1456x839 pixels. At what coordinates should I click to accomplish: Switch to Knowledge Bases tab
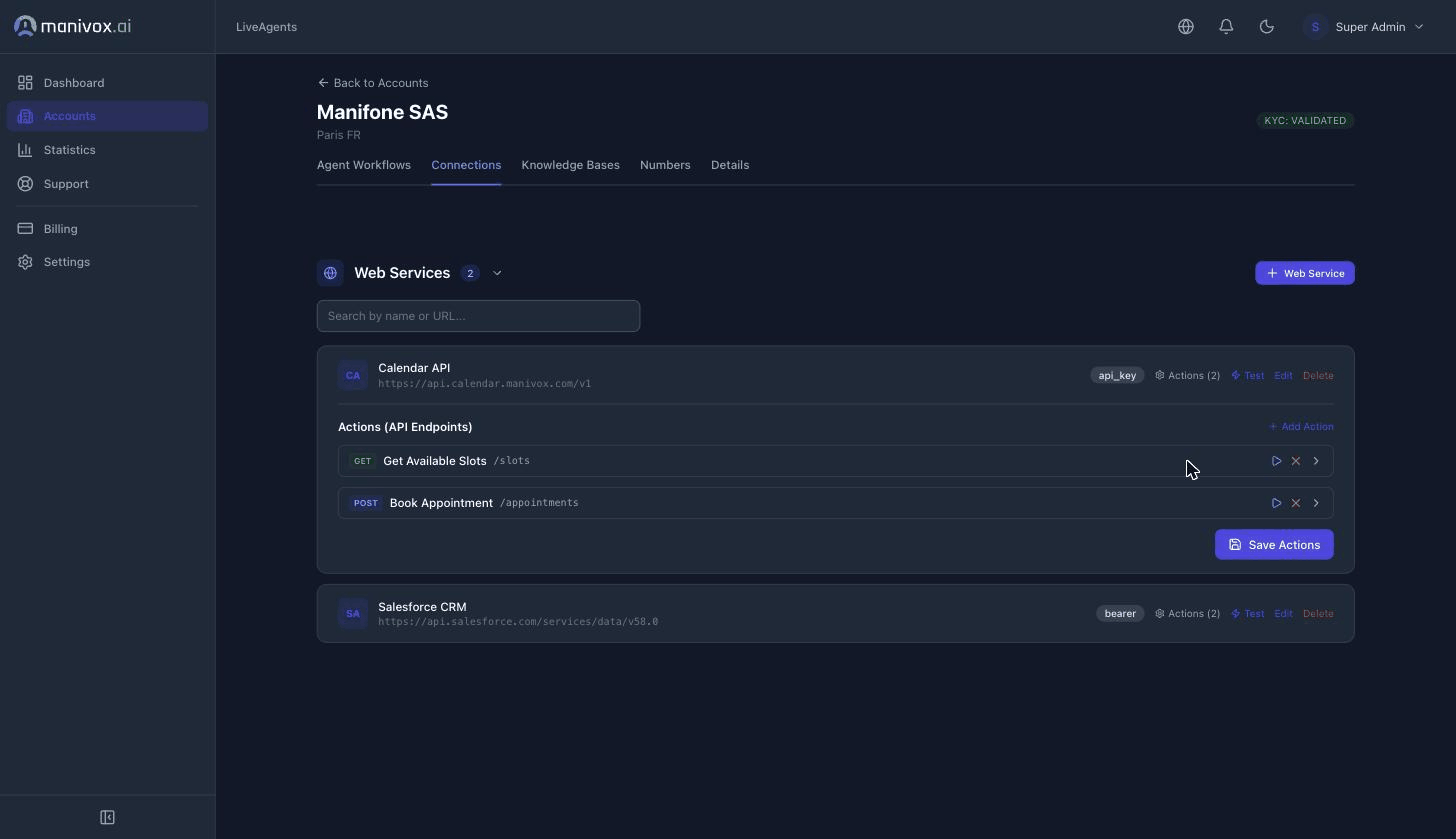[570, 165]
